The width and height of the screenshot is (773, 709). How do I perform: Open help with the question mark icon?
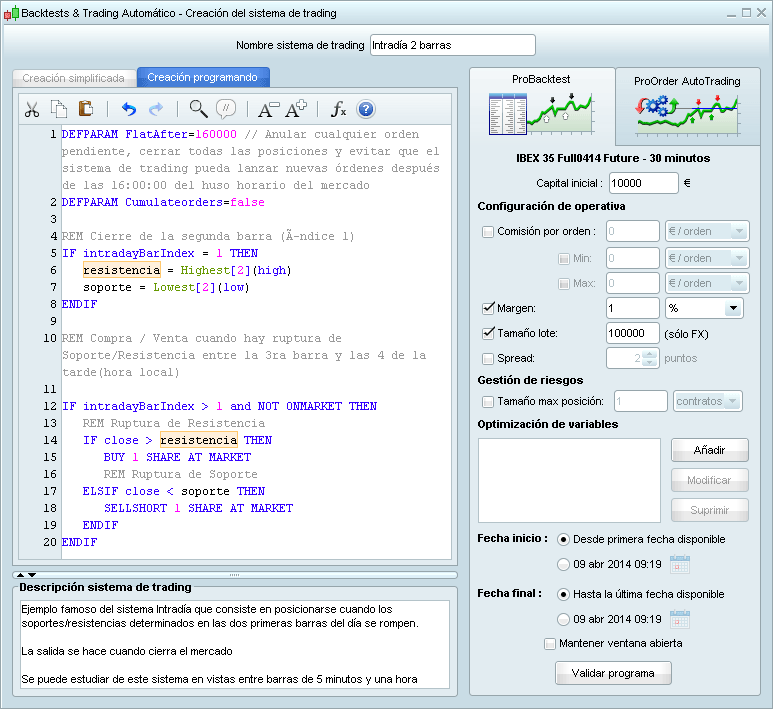pos(366,110)
